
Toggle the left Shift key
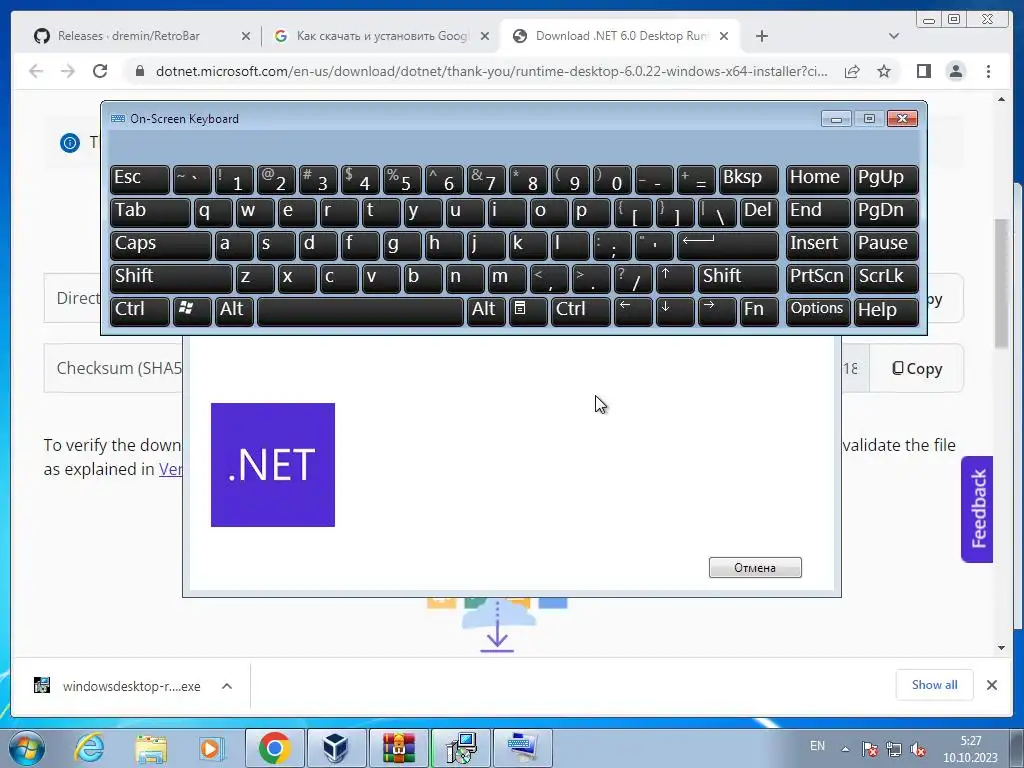[x=171, y=278]
